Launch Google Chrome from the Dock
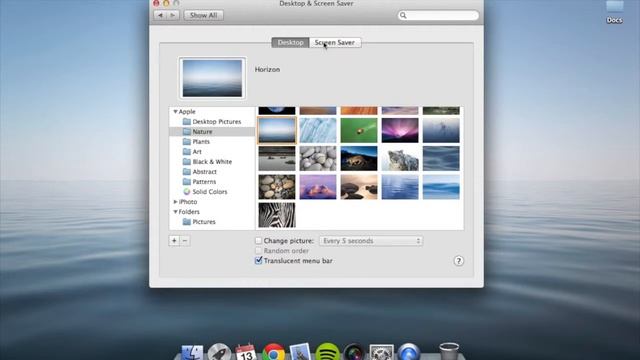This screenshot has width=640, height=360. click(273, 352)
